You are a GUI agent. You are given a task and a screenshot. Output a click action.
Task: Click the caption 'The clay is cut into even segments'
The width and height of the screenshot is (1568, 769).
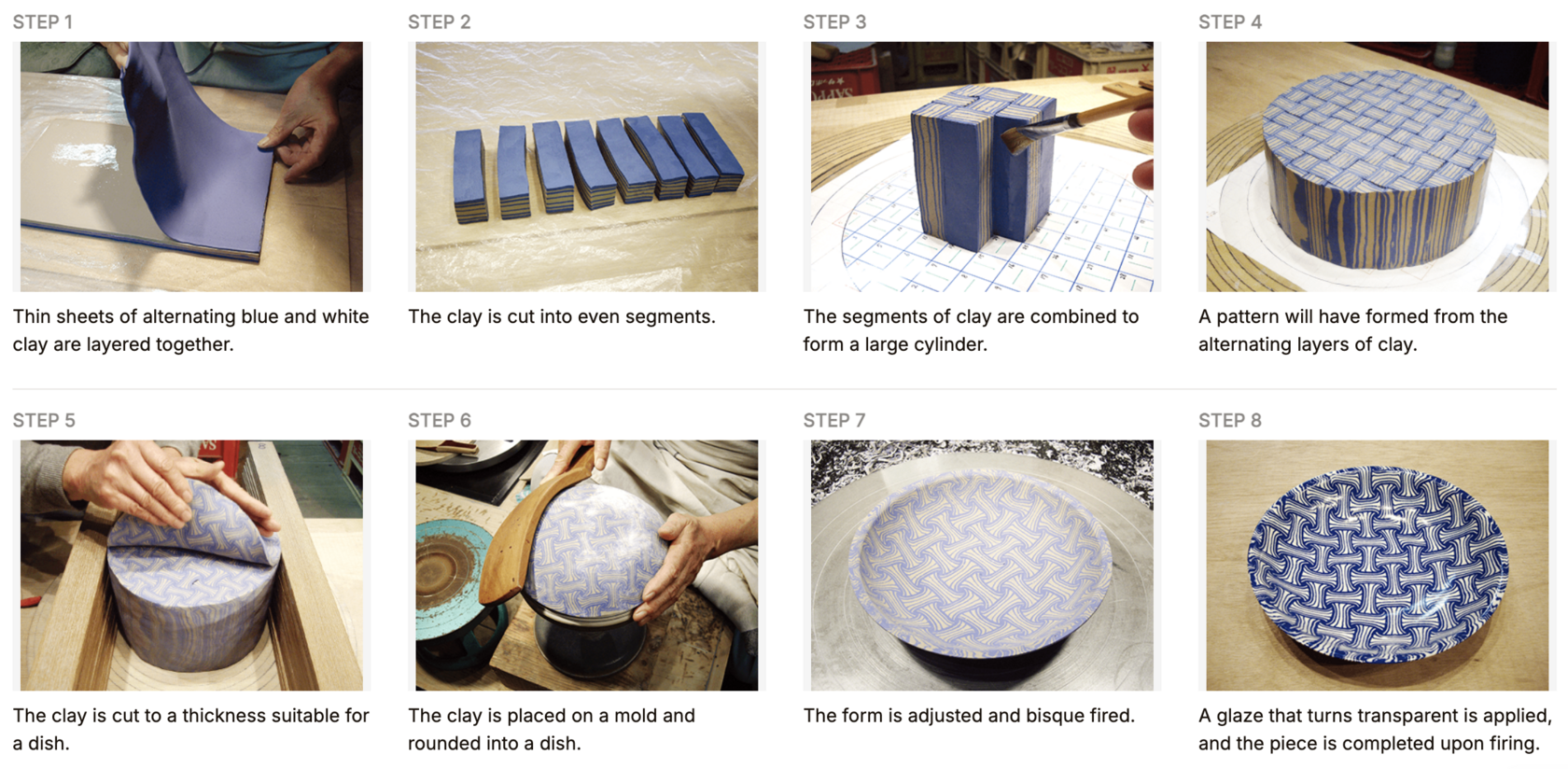(x=562, y=316)
